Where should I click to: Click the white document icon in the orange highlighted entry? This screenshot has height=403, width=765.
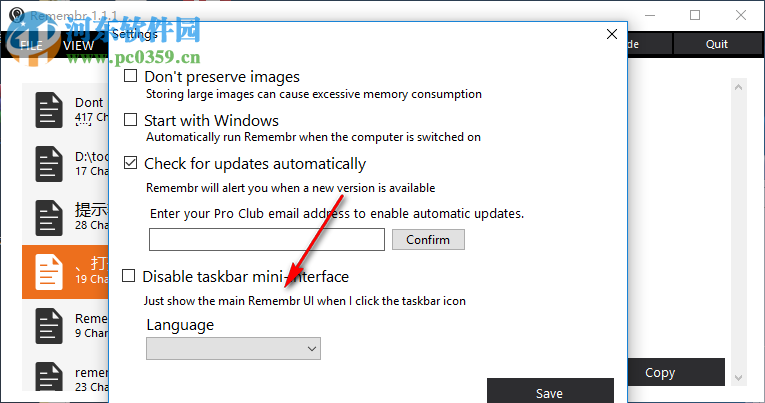(x=48, y=272)
